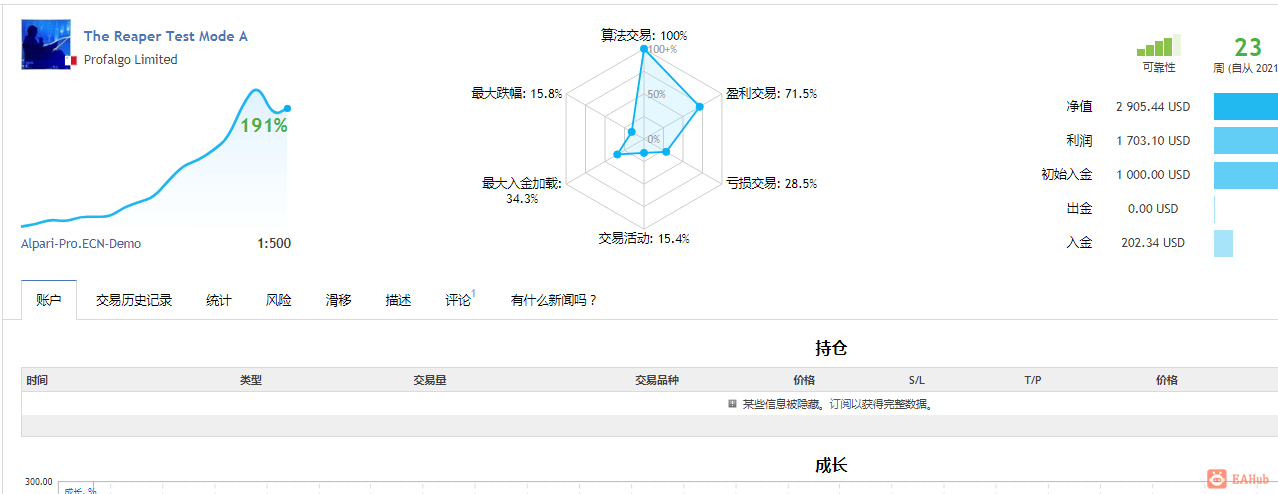Open the Profalgo Limited author link

(130, 60)
